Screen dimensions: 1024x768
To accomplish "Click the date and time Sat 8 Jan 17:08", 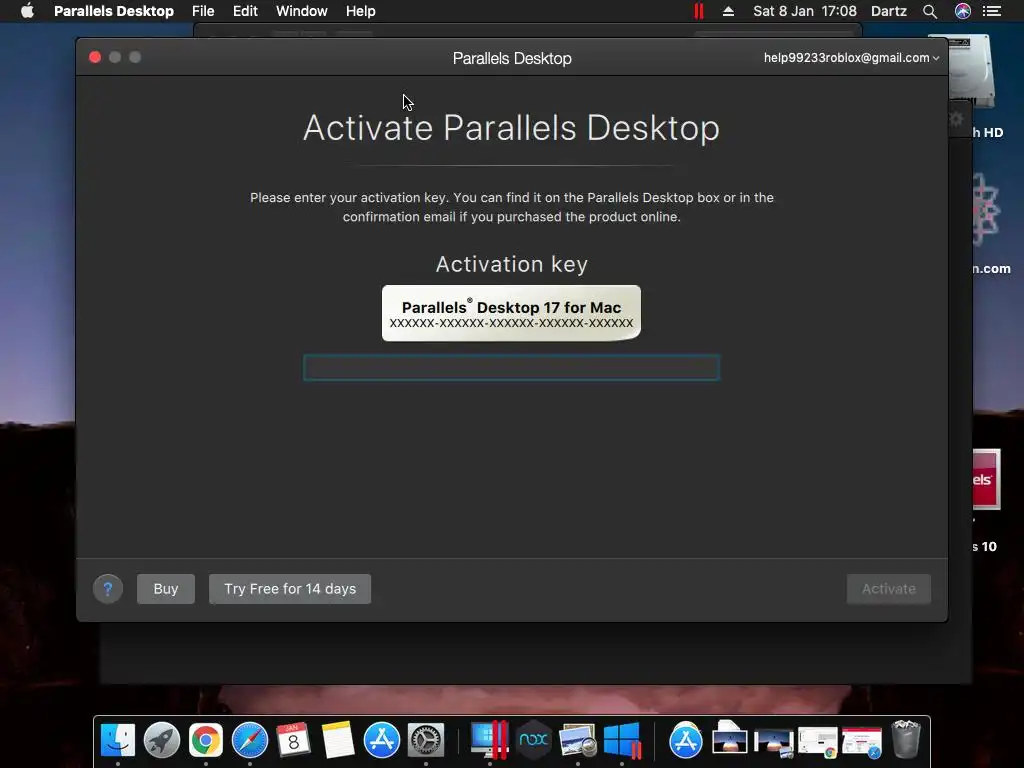I will coord(805,11).
